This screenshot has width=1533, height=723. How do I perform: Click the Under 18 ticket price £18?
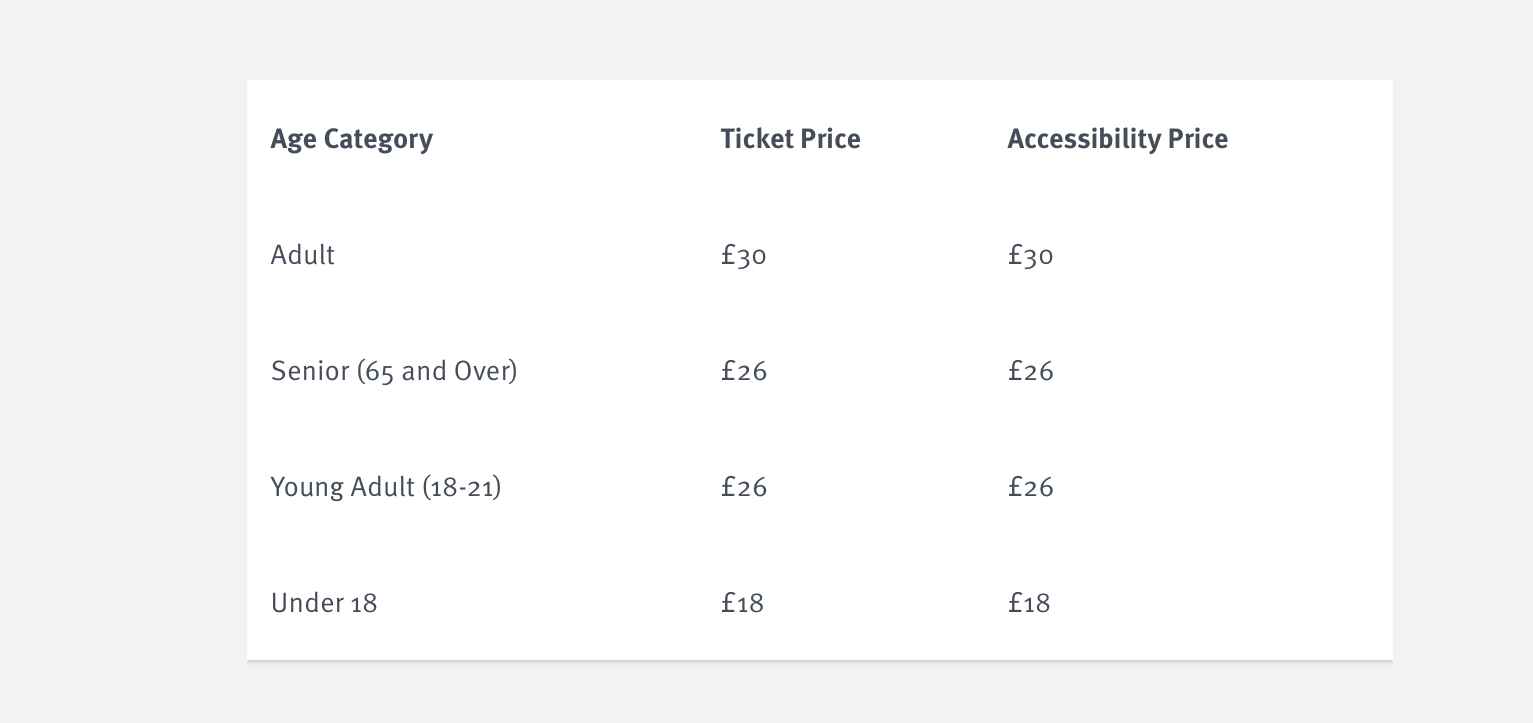click(742, 603)
